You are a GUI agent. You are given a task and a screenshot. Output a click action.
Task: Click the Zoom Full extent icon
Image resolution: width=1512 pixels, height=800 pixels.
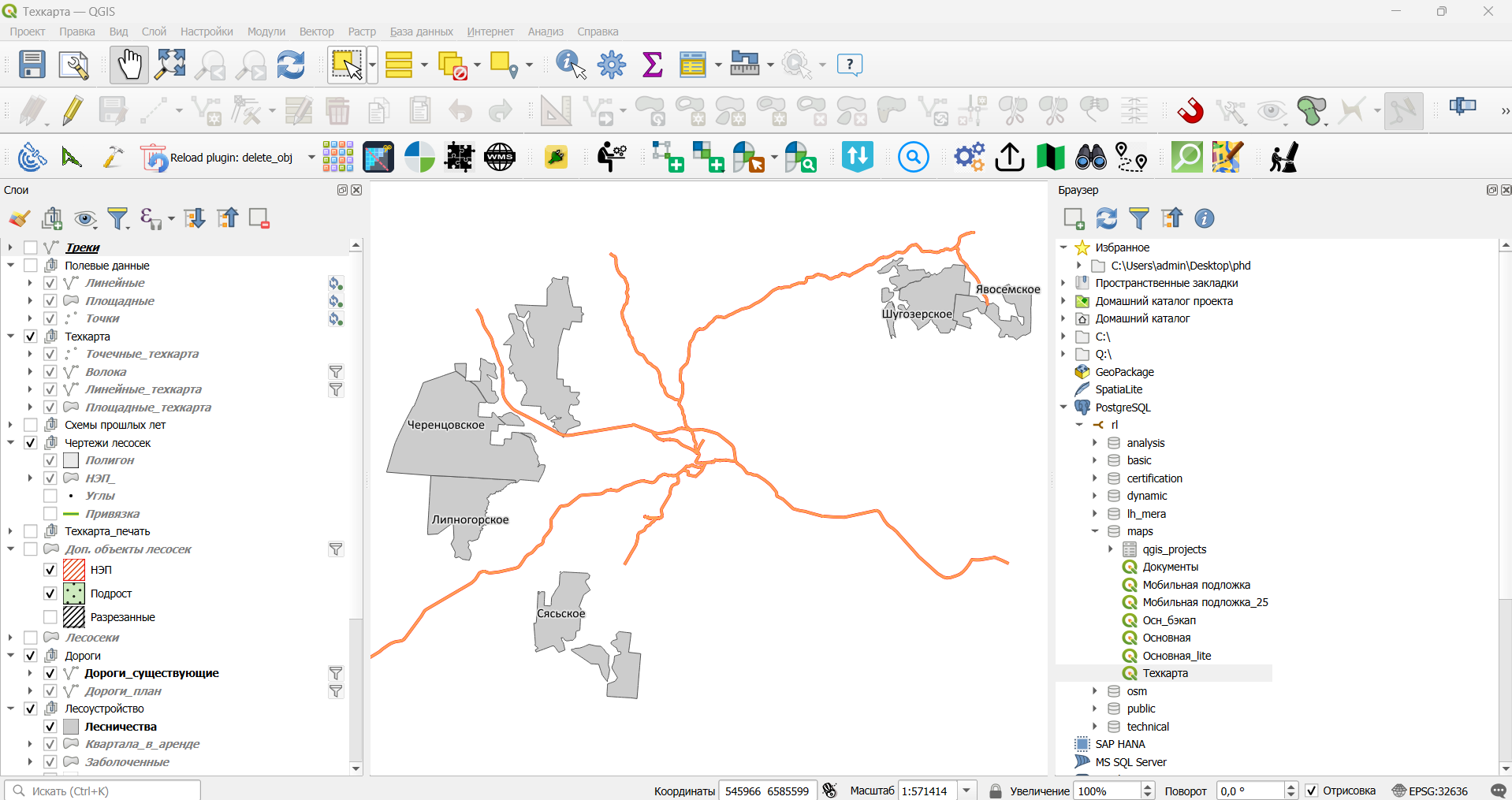[170, 65]
